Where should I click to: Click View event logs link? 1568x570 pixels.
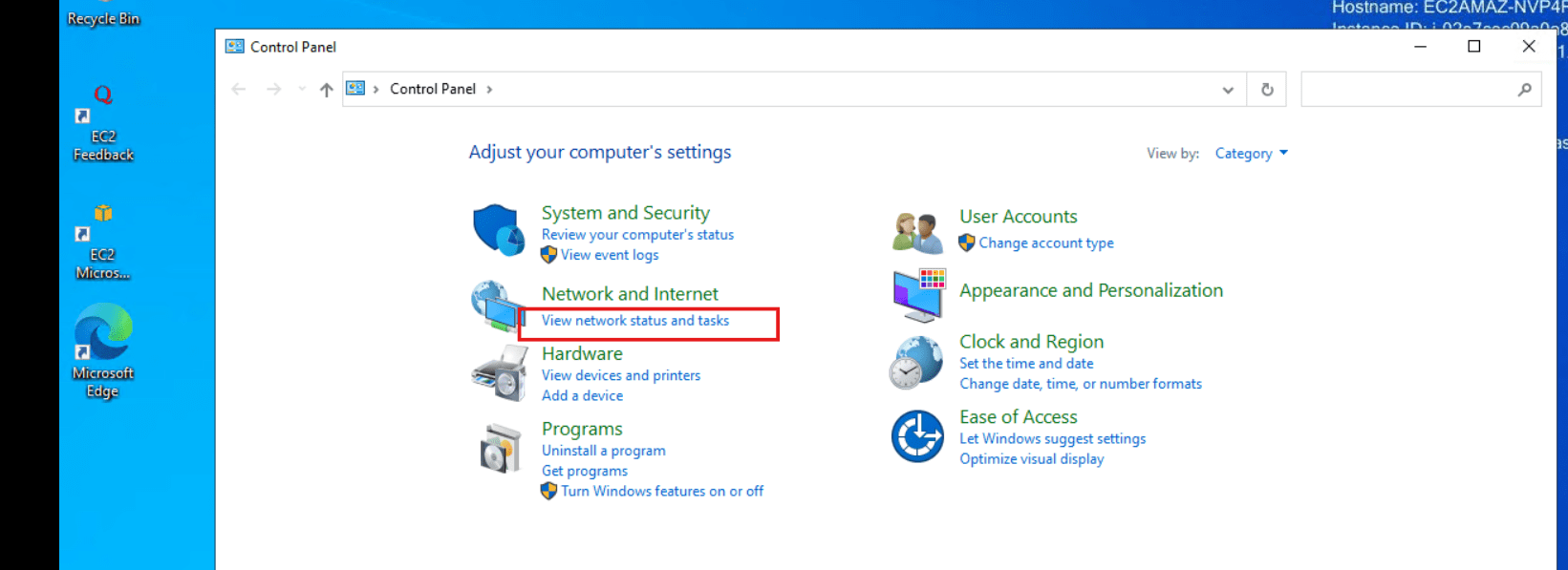[610, 255]
